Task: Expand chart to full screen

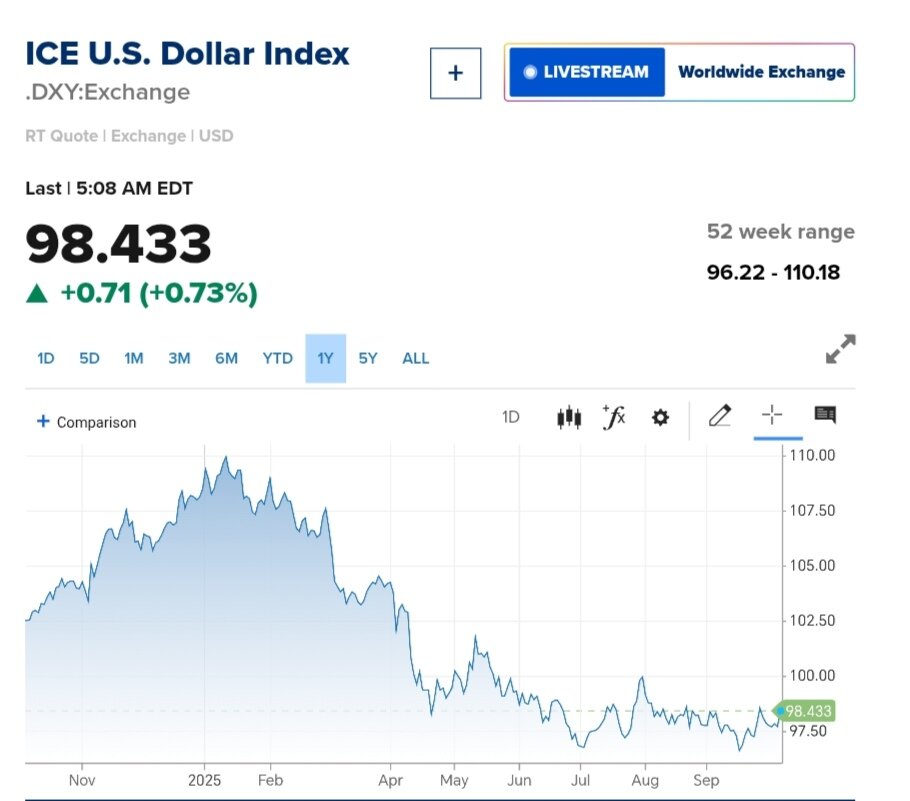Action: click(x=840, y=349)
